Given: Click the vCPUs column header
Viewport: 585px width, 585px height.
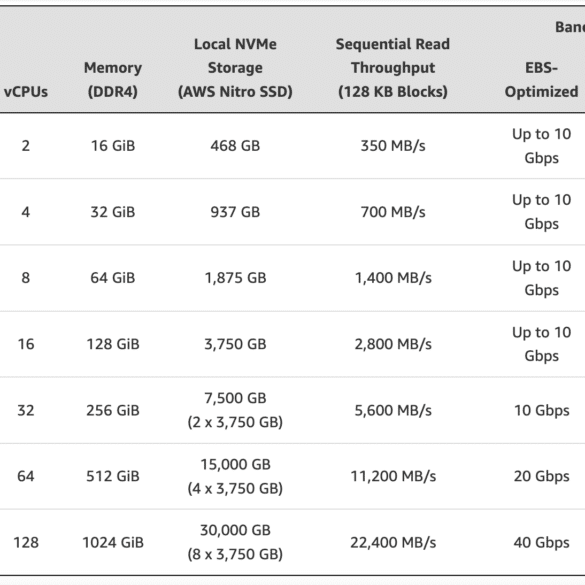Looking at the screenshot, I should tap(26, 92).
